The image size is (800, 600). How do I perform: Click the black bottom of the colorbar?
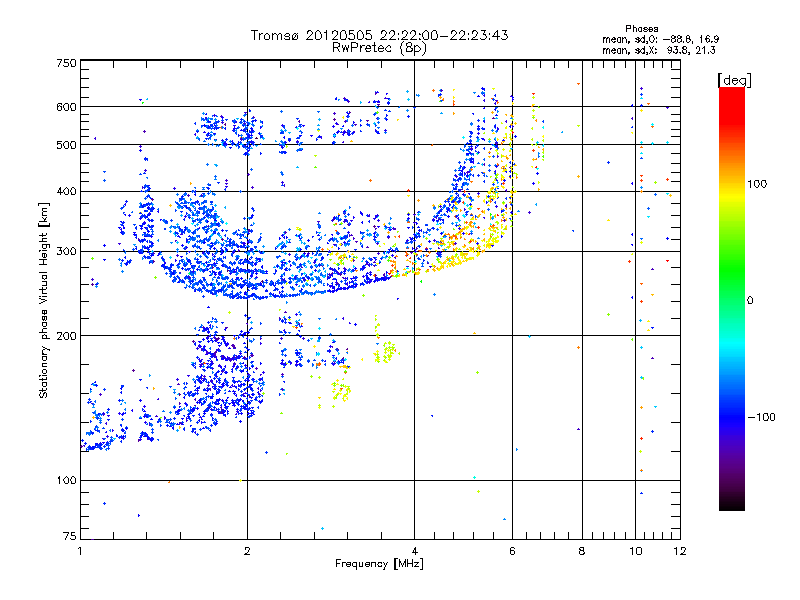click(x=732, y=503)
